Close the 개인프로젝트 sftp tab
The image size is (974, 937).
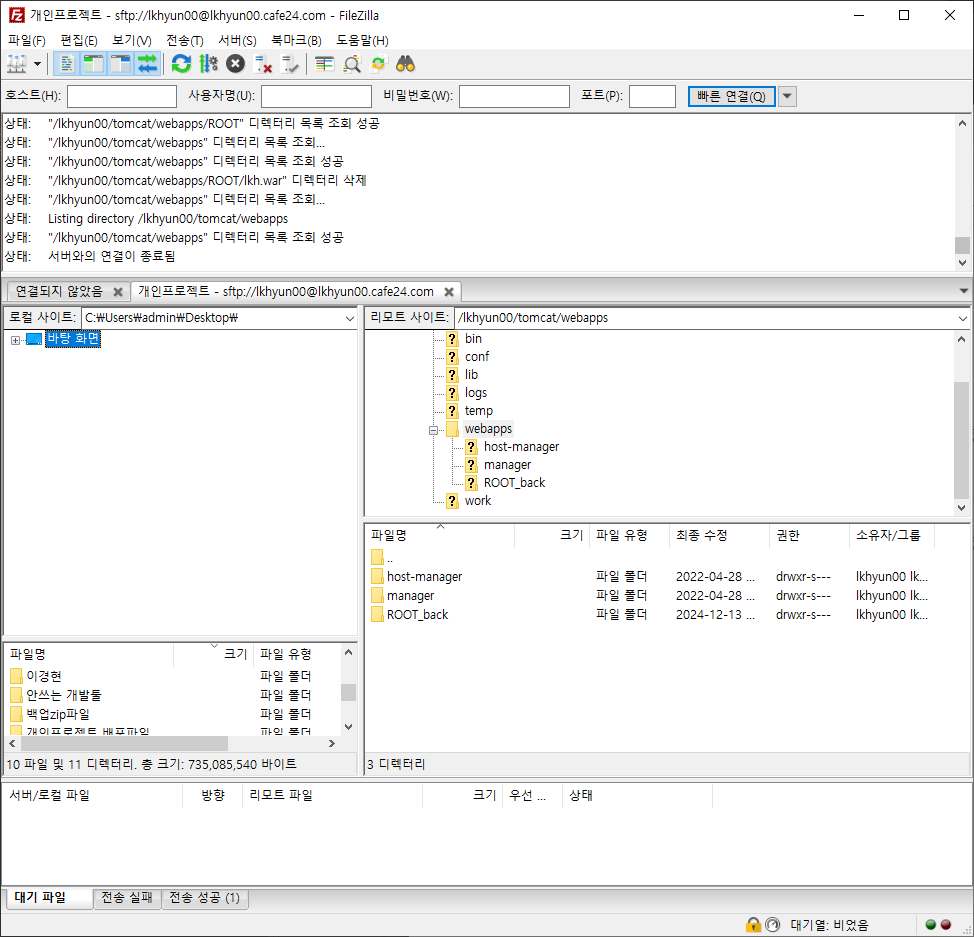coord(449,292)
